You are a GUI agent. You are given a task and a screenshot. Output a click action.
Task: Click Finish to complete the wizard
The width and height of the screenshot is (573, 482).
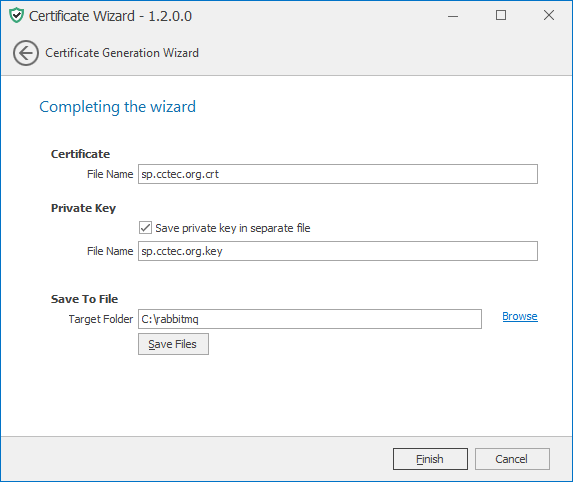[x=430, y=459]
